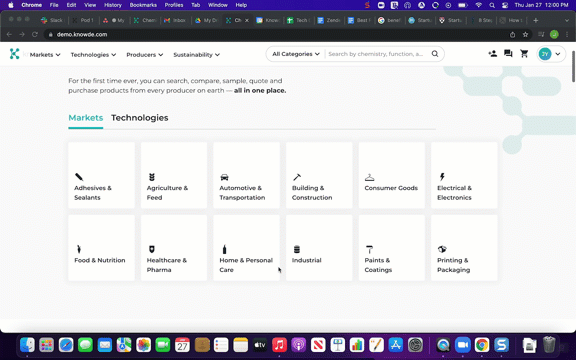This screenshot has height=360, width=576.
Task: Click the add person icon in header
Action: point(493,54)
